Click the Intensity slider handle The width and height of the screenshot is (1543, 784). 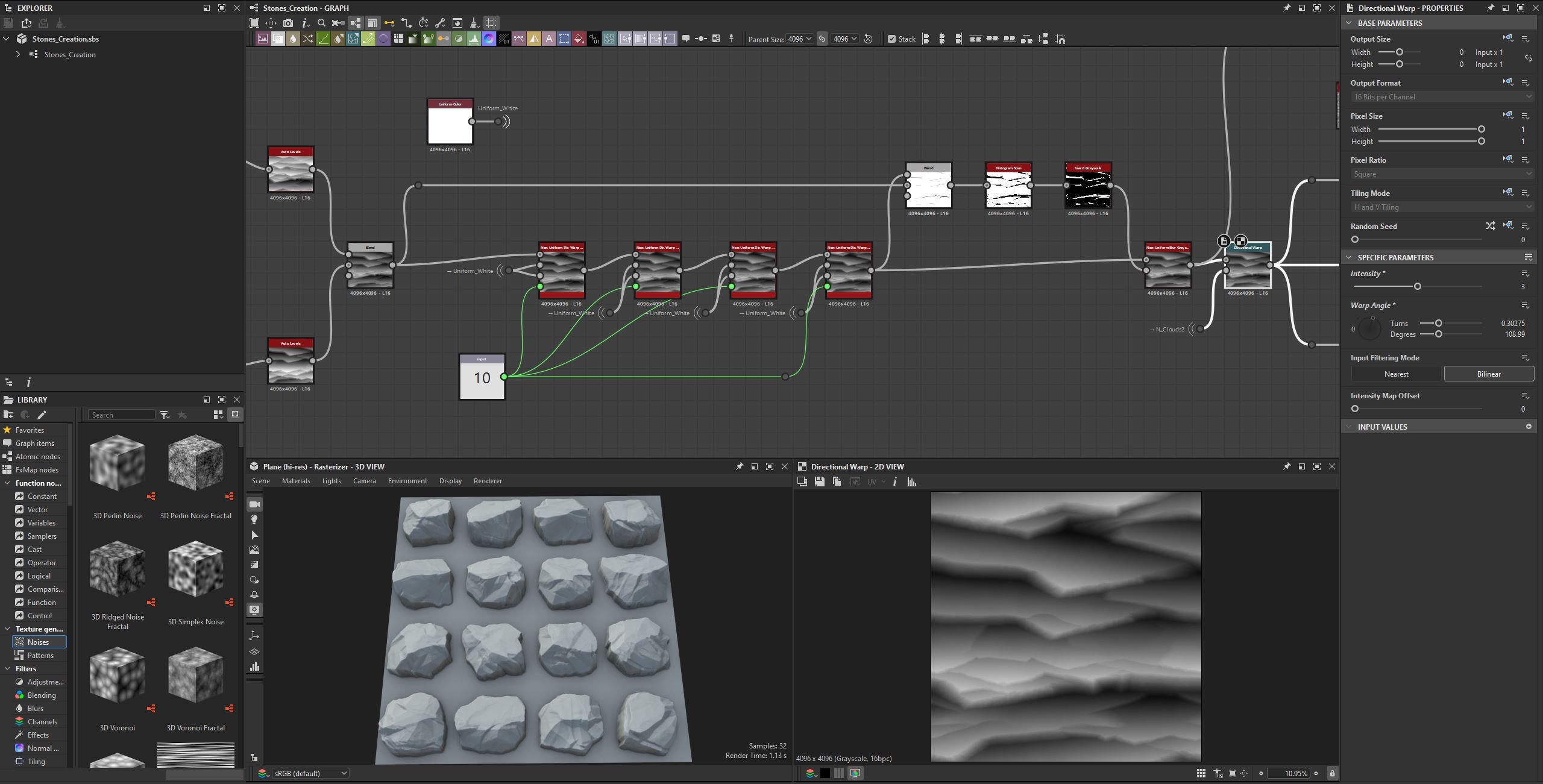pos(1418,286)
